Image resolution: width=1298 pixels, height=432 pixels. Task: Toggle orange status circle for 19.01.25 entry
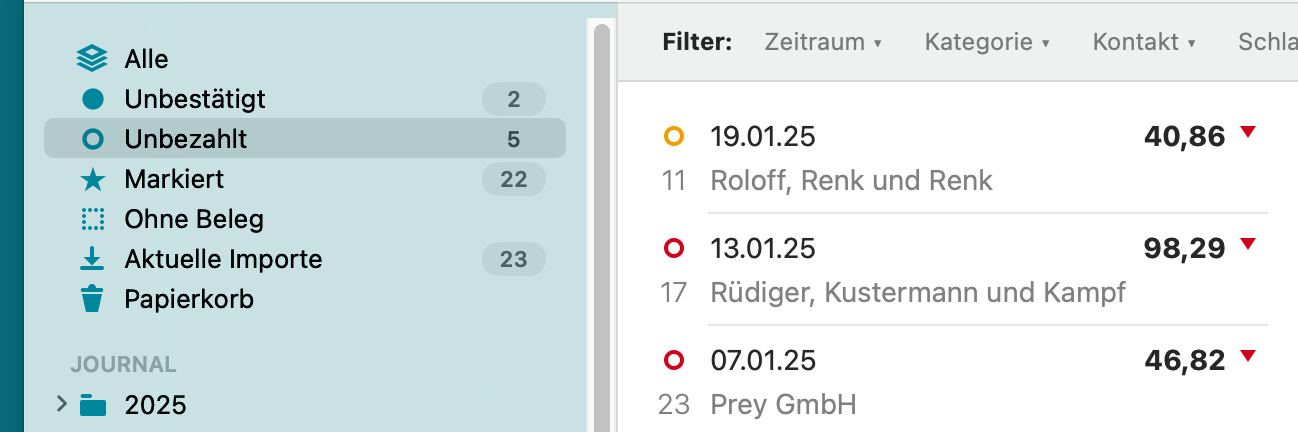[x=674, y=136]
